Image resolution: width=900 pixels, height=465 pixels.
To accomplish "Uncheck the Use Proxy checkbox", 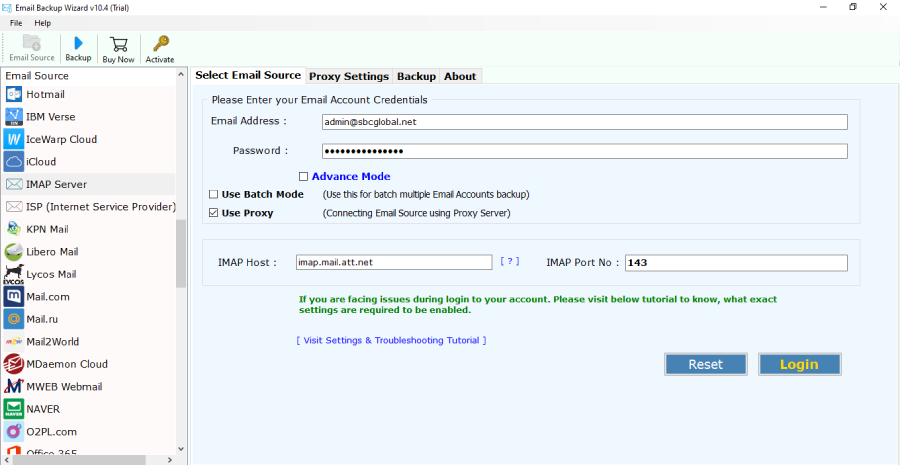I will [x=213, y=213].
